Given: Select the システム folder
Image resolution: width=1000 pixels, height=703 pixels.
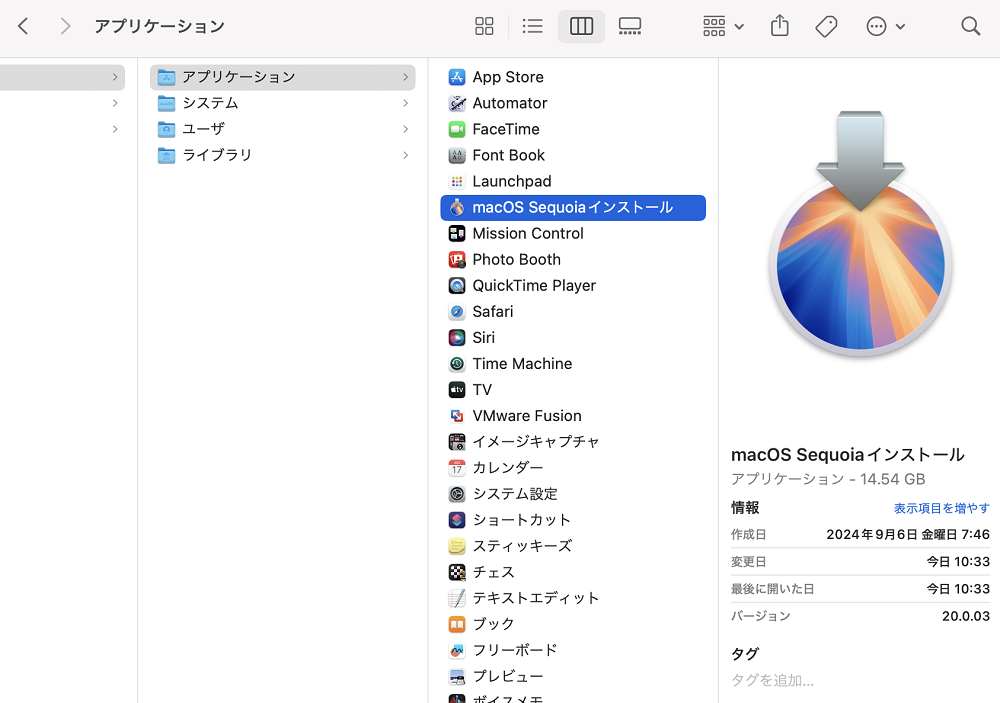Looking at the screenshot, I should (283, 103).
